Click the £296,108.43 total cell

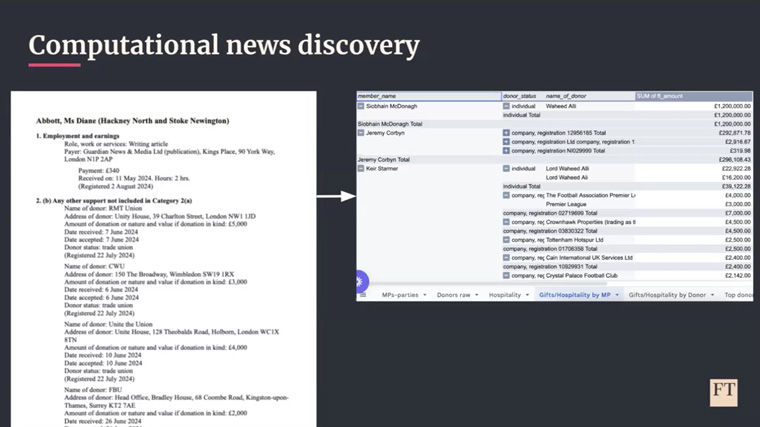pyautogui.click(x=735, y=159)
